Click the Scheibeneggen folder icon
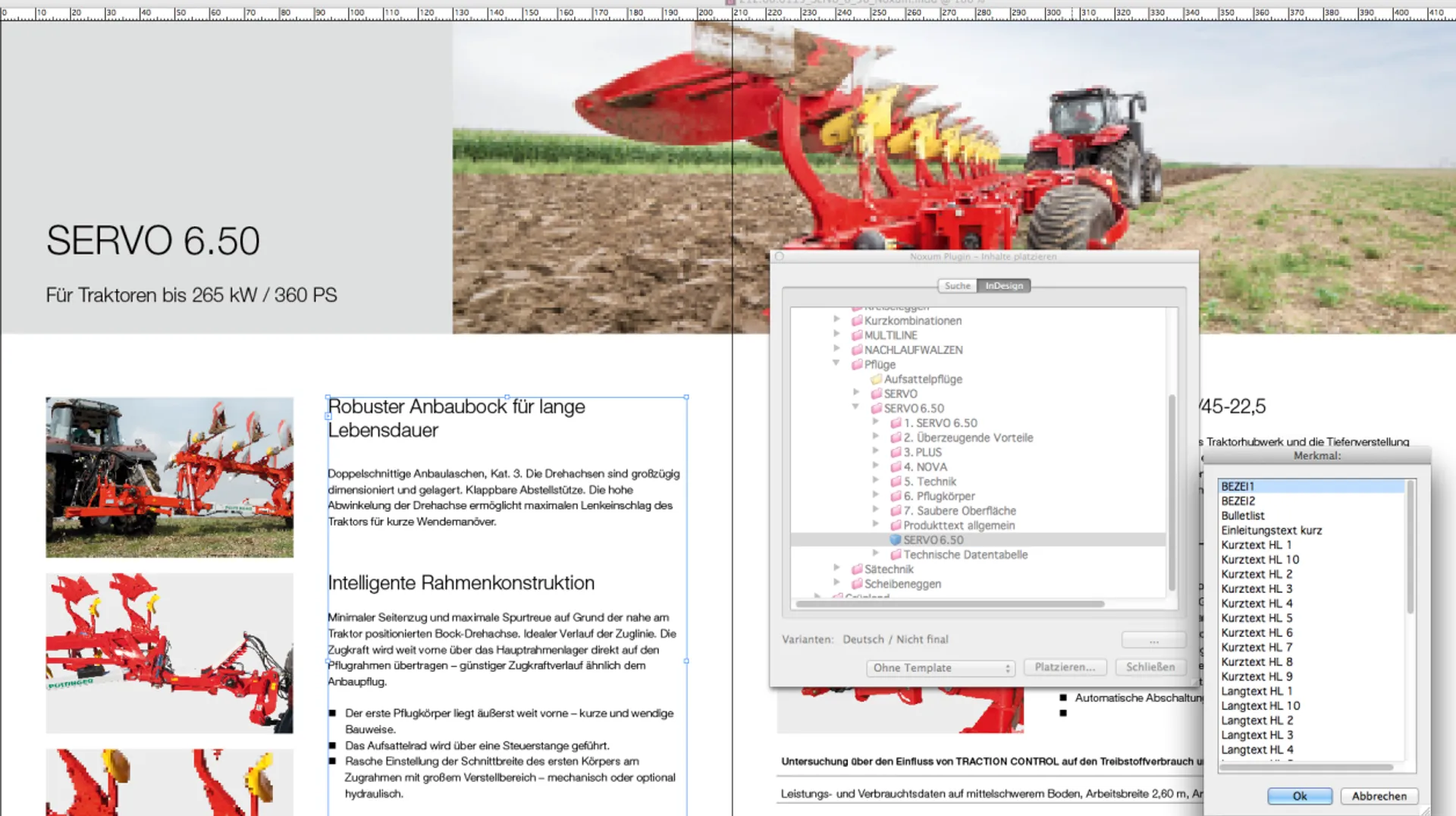Image resolution: width=1456 pixels, height=816 pixels. click(857, 584)
